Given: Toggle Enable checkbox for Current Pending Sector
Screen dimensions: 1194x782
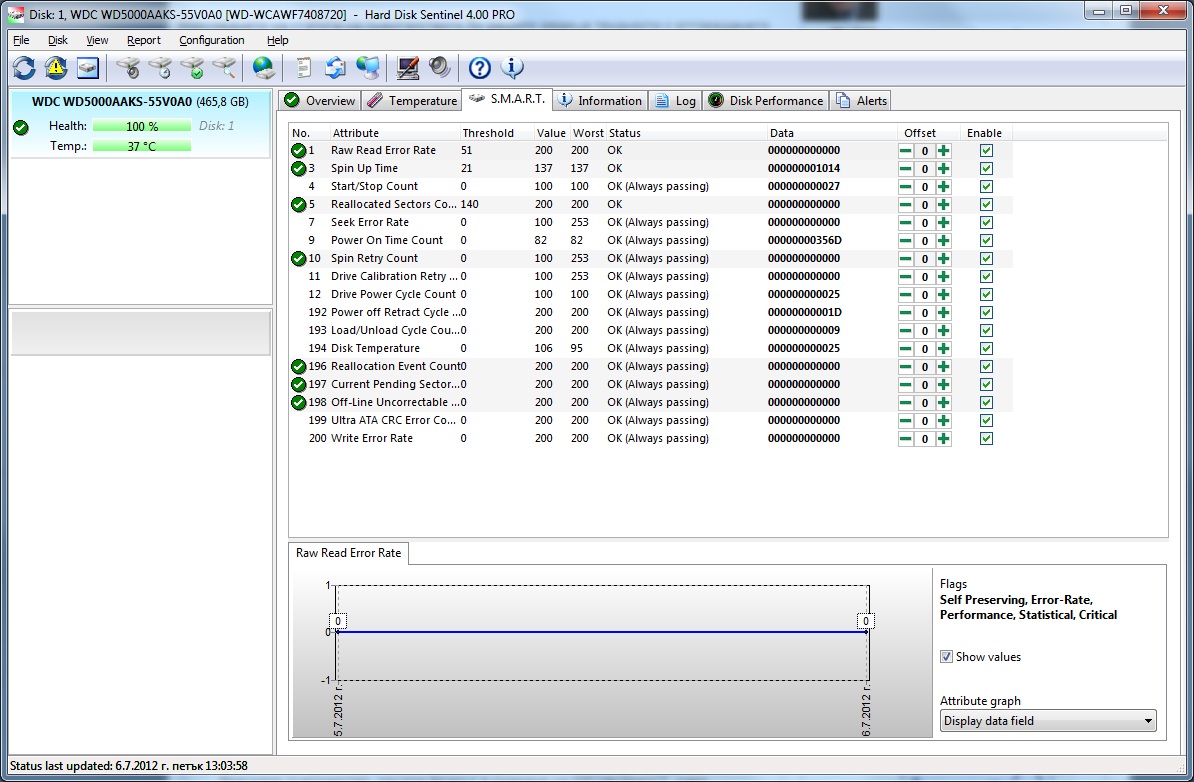Looking at the screenshot, I should [x=986, y=385].
